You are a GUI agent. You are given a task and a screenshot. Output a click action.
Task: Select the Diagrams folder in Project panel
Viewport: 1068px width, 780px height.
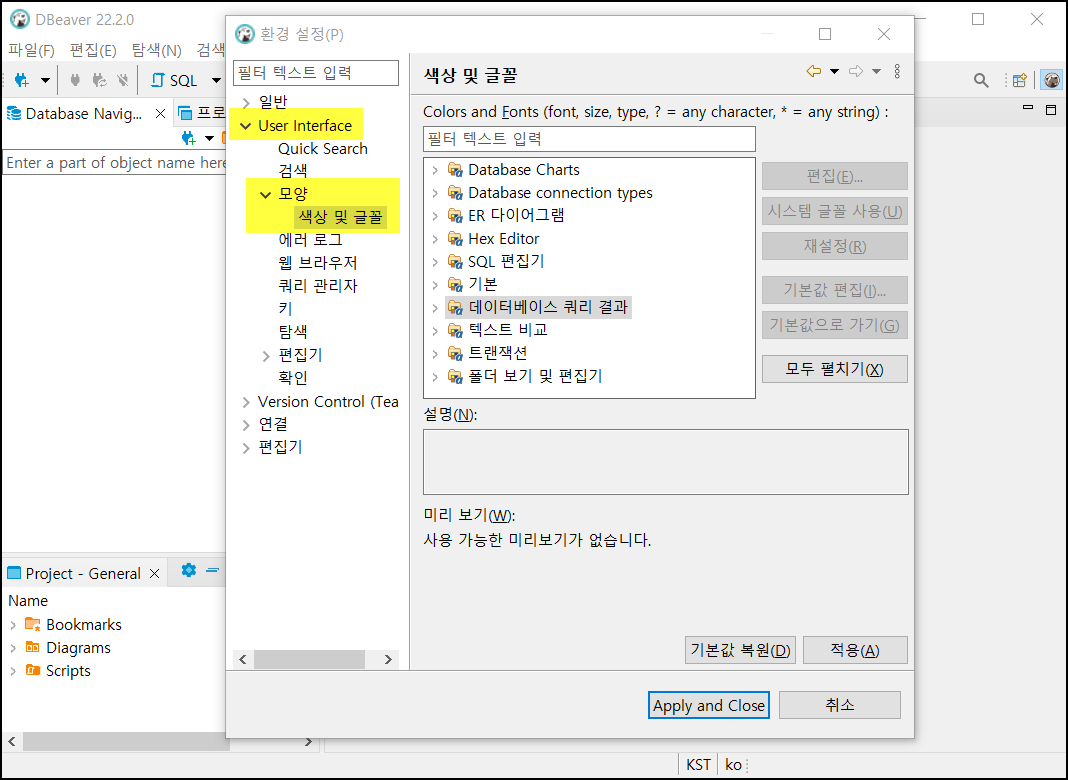point(78,648)
